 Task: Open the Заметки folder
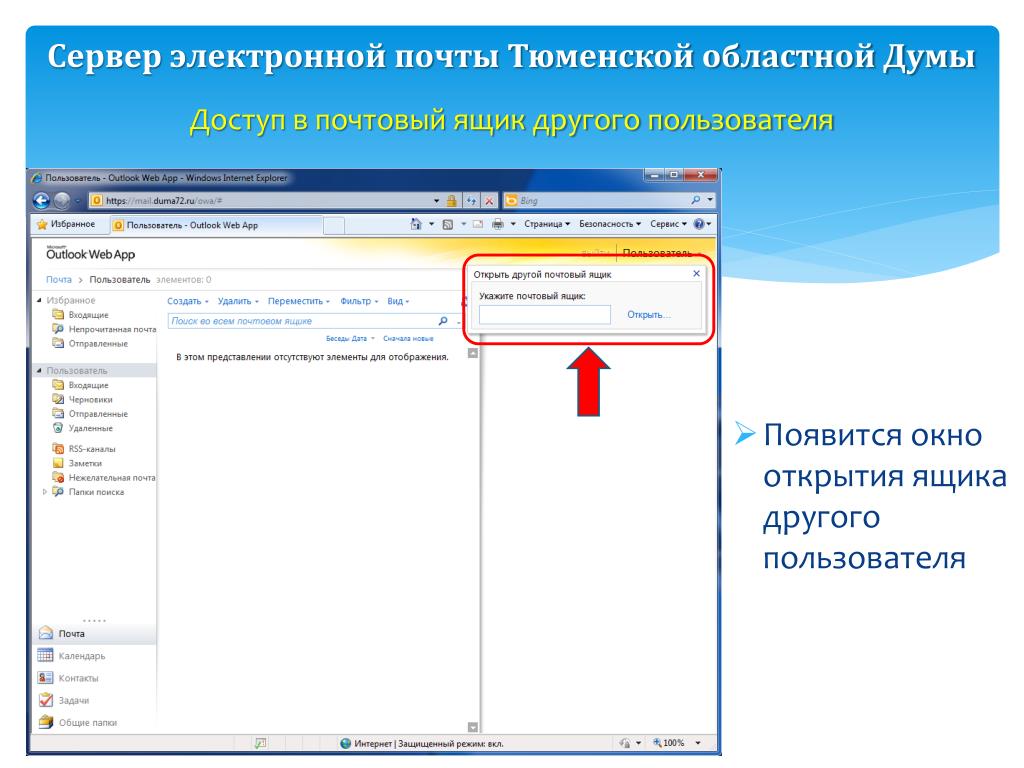coord(77,463)
